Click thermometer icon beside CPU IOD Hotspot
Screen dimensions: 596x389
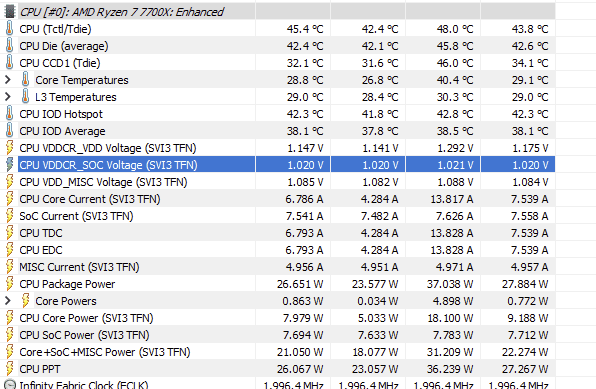[10, 114]
